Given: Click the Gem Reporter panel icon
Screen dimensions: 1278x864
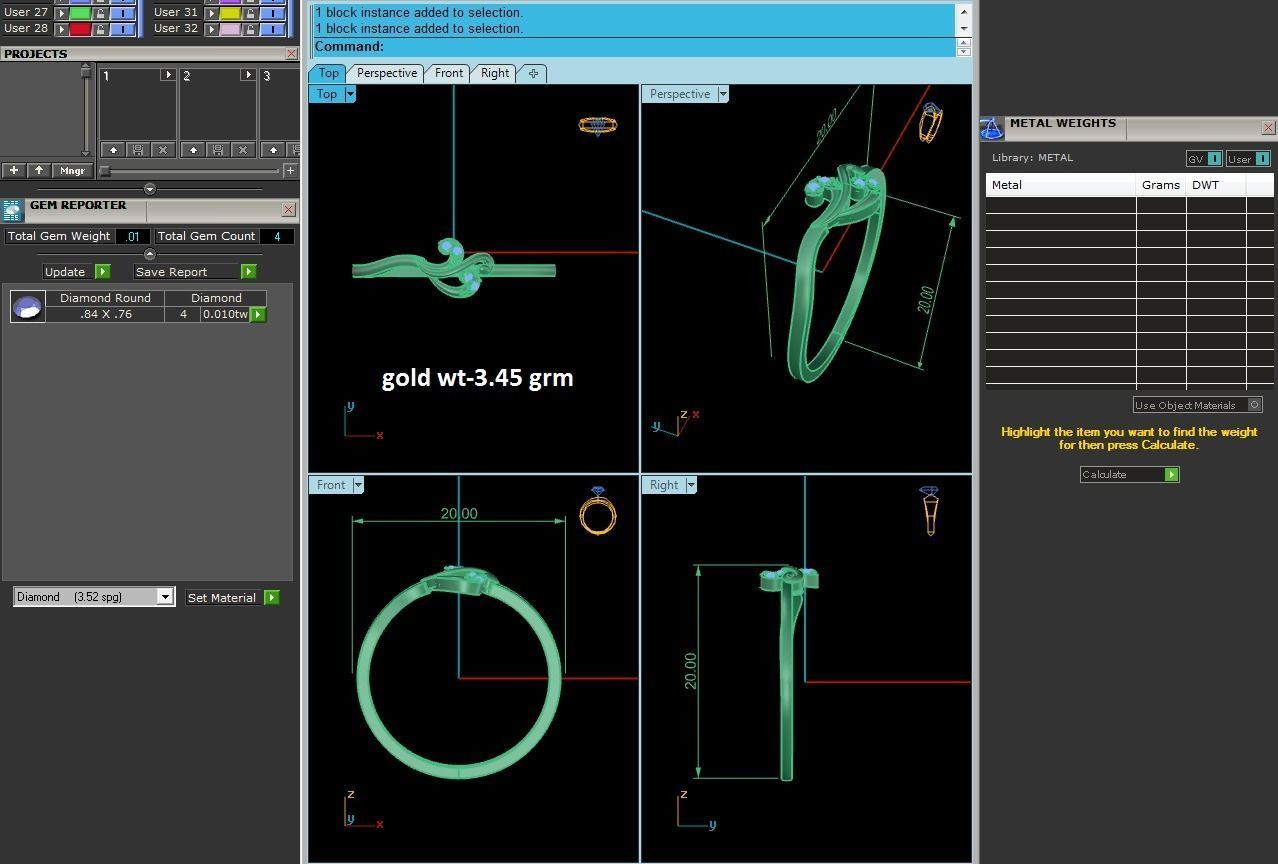Looking at the screenshot, I should point(12,210).
